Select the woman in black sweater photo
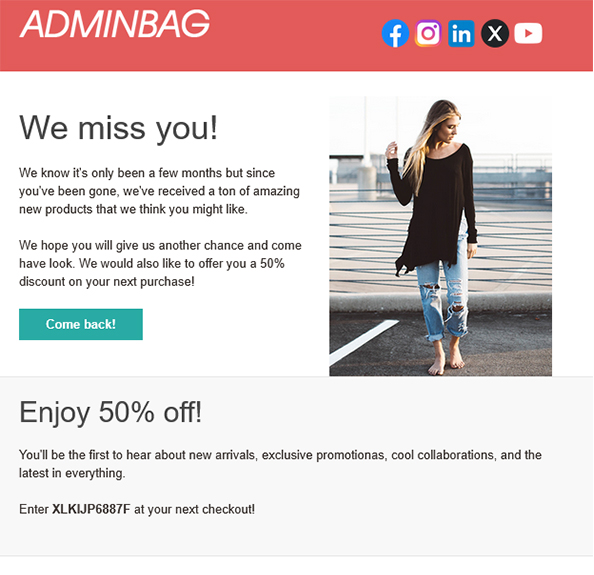This screenshot has width=594, height=575. (440, 236)
